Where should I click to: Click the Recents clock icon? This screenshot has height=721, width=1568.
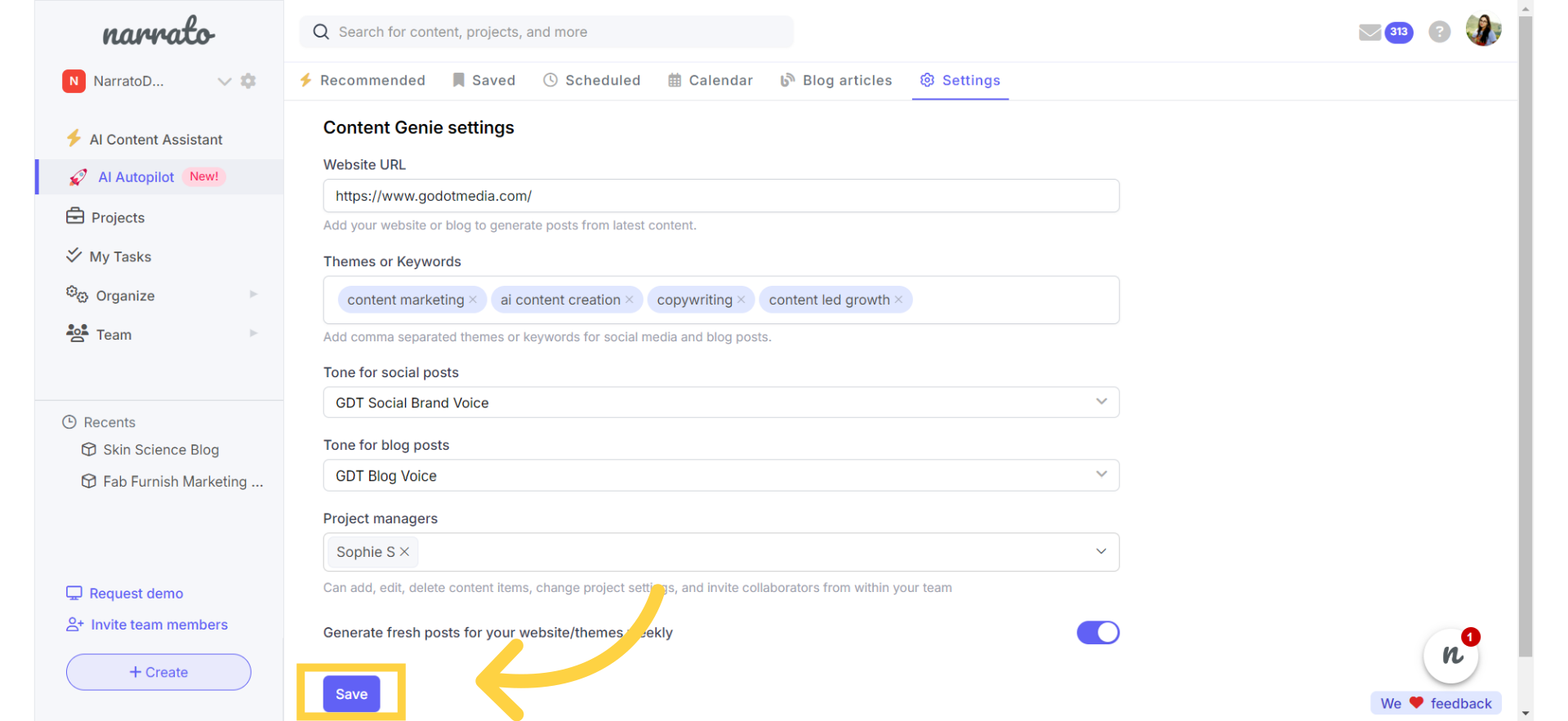(x=69, y=422)
